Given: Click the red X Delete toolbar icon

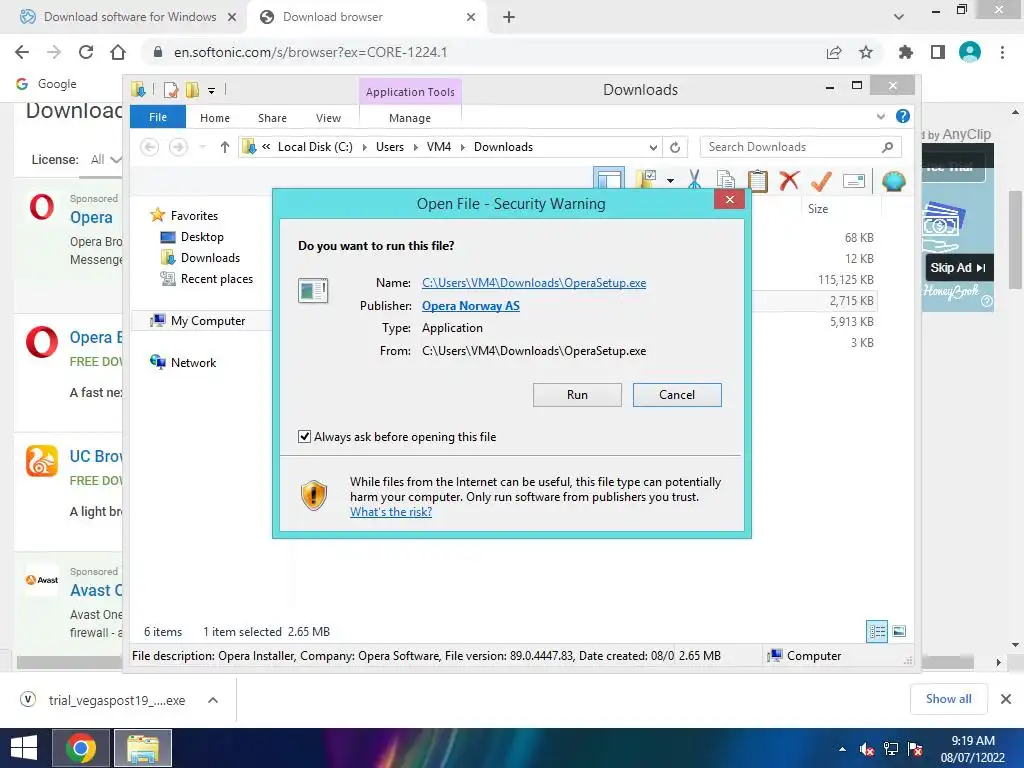Looking at the screenshot, I should [x=790, y=180].
